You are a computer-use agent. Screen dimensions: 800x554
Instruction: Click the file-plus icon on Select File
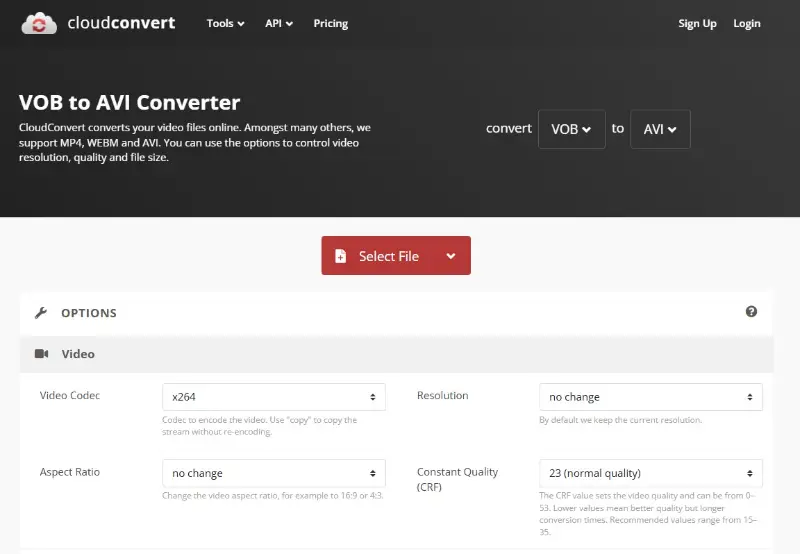click(340, 256)
